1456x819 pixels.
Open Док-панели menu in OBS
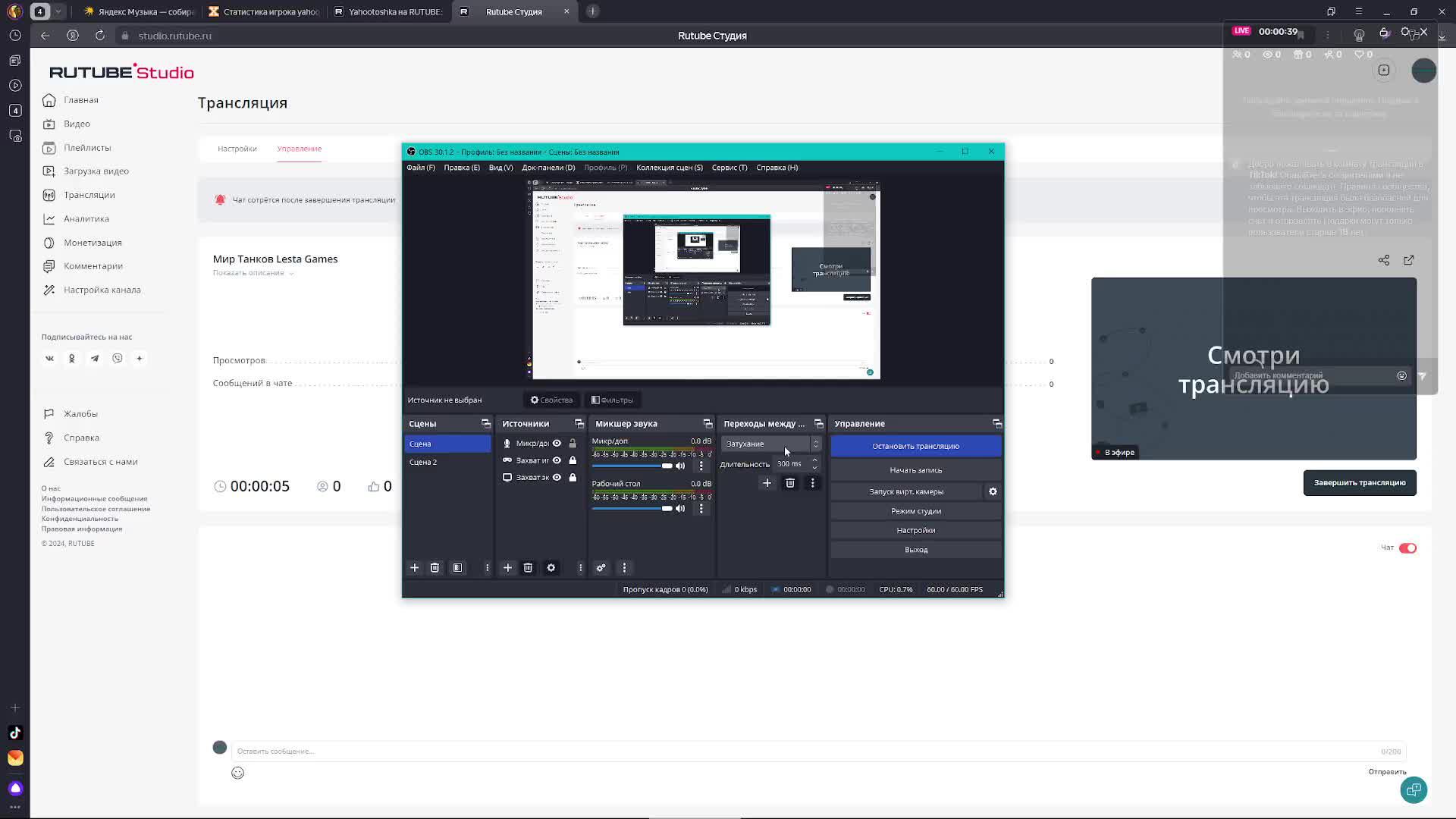(x=548, y=168)
